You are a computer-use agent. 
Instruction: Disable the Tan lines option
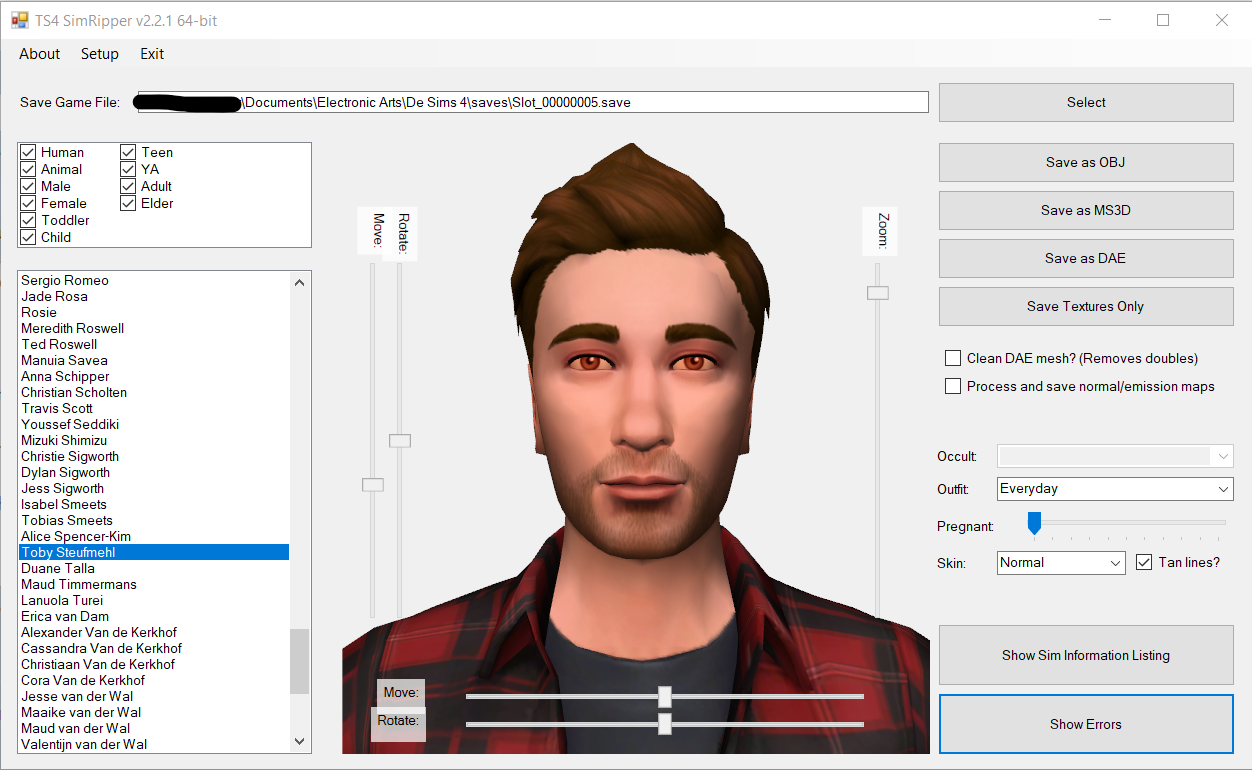click(1143, 562)
